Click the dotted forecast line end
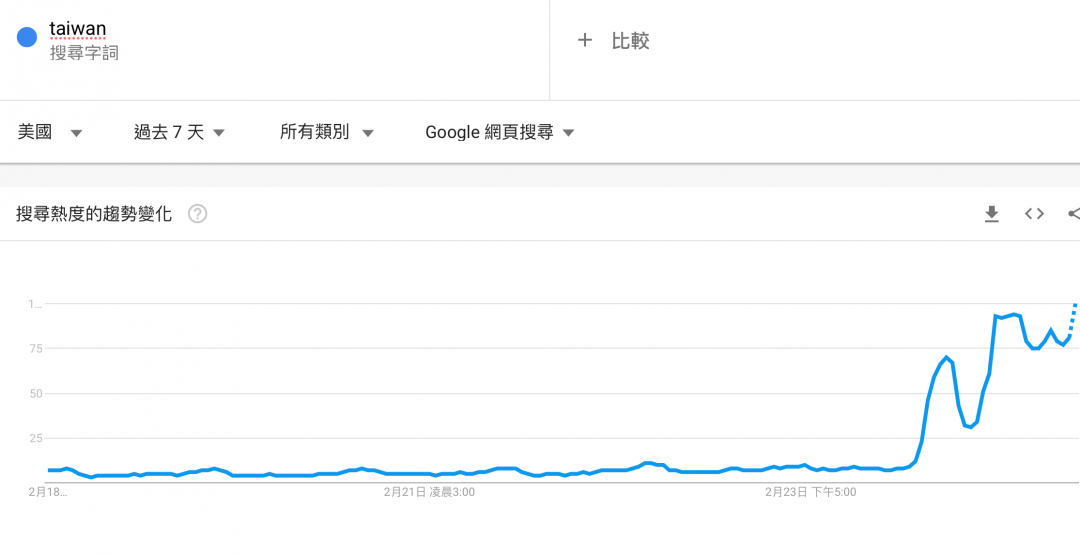Viewport: 1080px width, 554px height. coord(1075,305)
